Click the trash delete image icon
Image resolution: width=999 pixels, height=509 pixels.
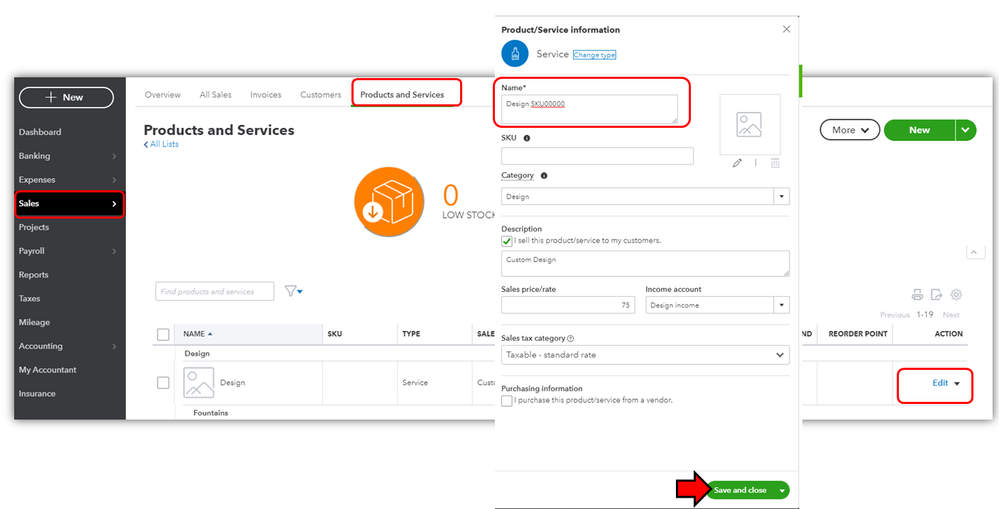point(775,163)
